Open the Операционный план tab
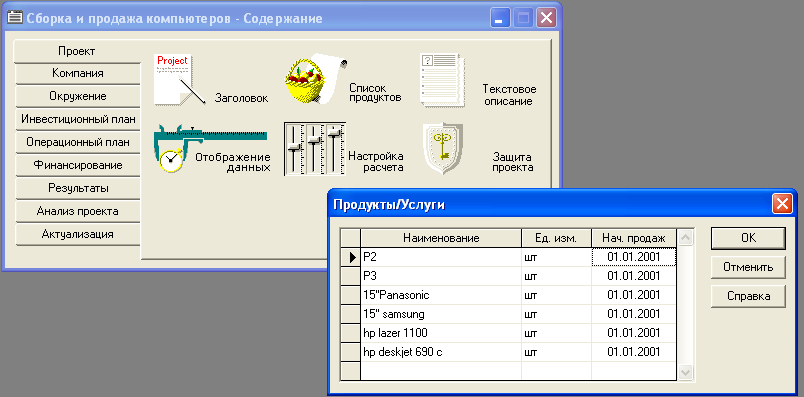This screenshot has height=397, width=804. coord(77,142)
